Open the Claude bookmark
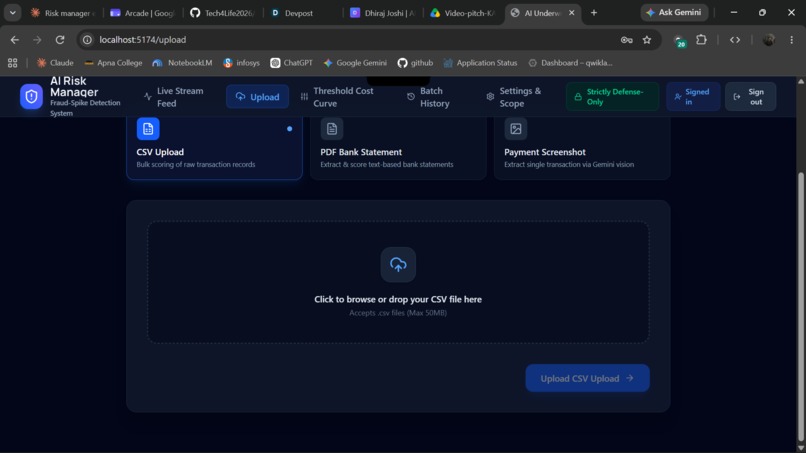Screen dimensions: 806x453 (54, 63)
